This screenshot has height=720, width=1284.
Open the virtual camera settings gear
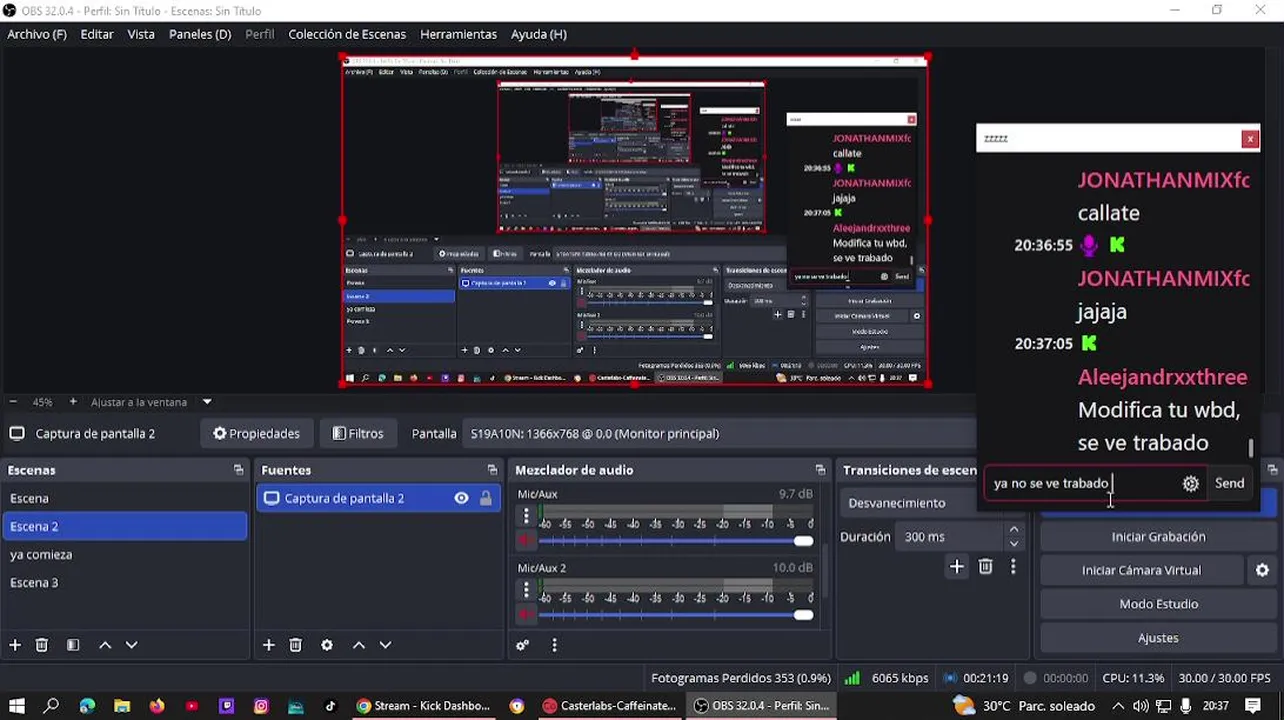click(x=1262, y=570)
